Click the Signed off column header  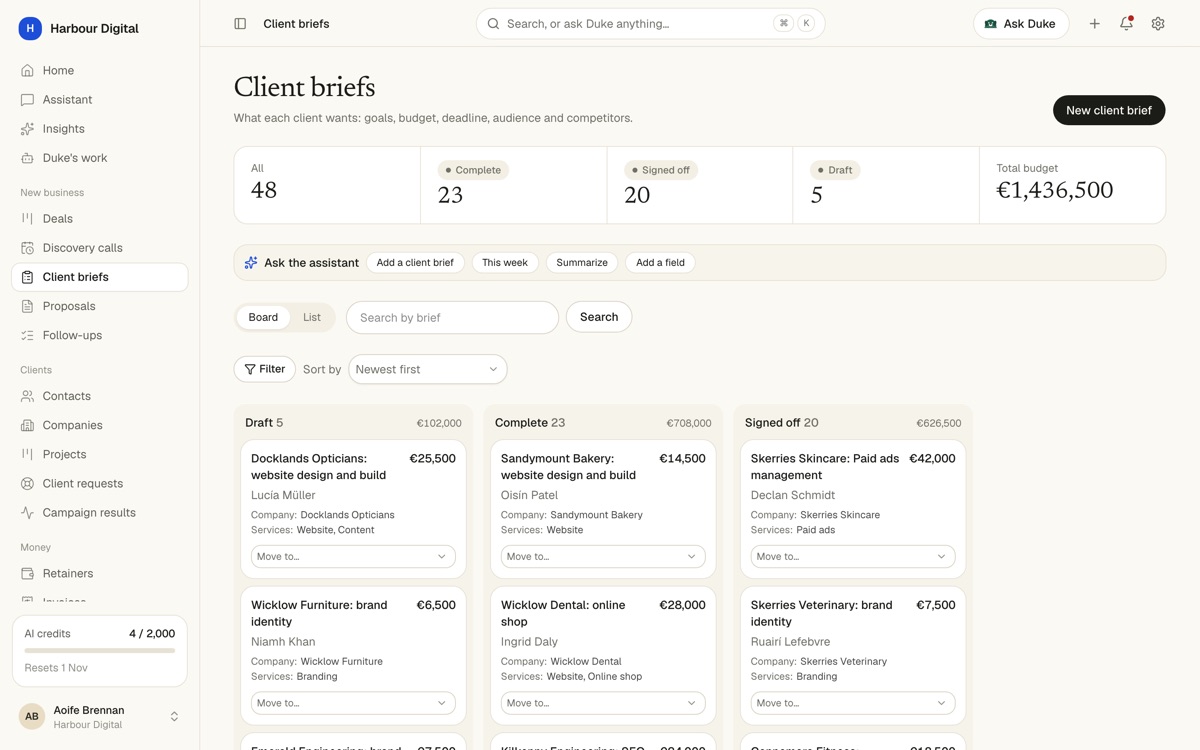click(x=853, y=423)
